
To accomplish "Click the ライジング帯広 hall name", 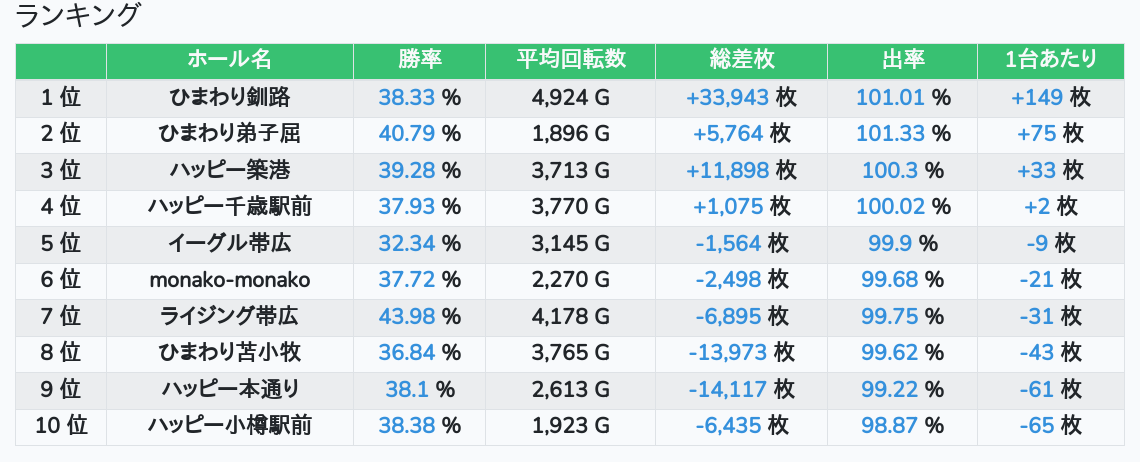I will pyautogui.click(x=230, y=316).
